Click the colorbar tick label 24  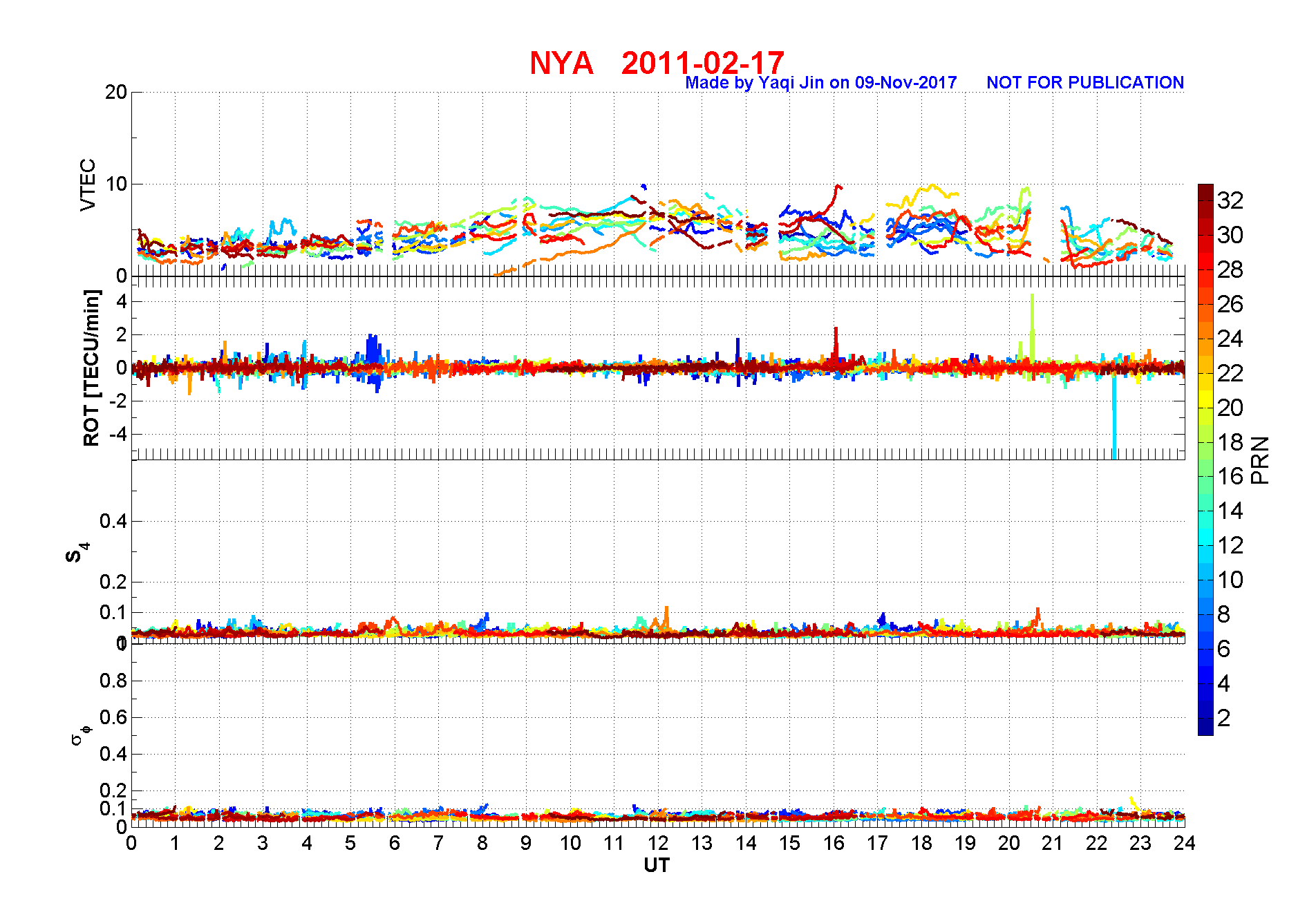[x=1230, y=339]
